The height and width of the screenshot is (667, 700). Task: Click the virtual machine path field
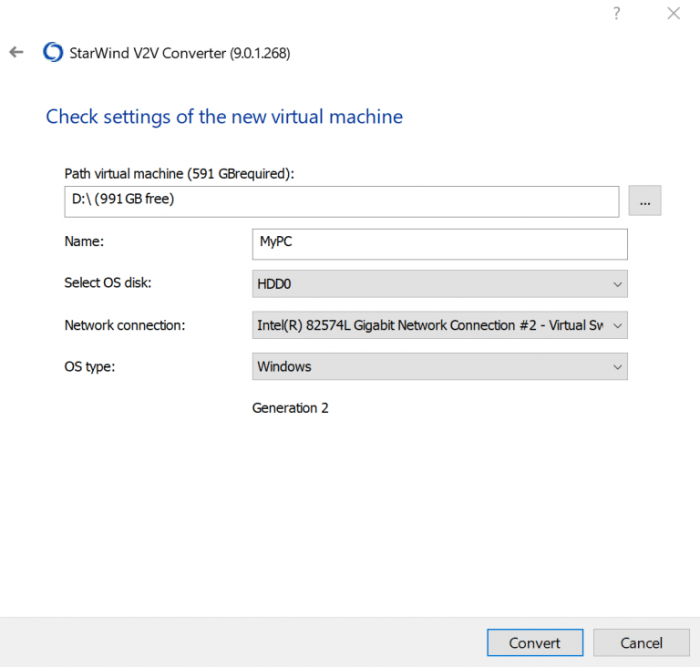pos(342,202)
